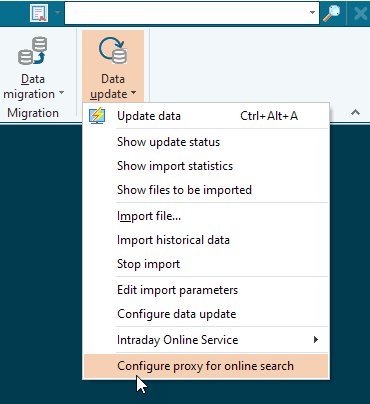Screen dimensions: 370x404
Task: Click inside the search input field
Action: click(186, 13)
